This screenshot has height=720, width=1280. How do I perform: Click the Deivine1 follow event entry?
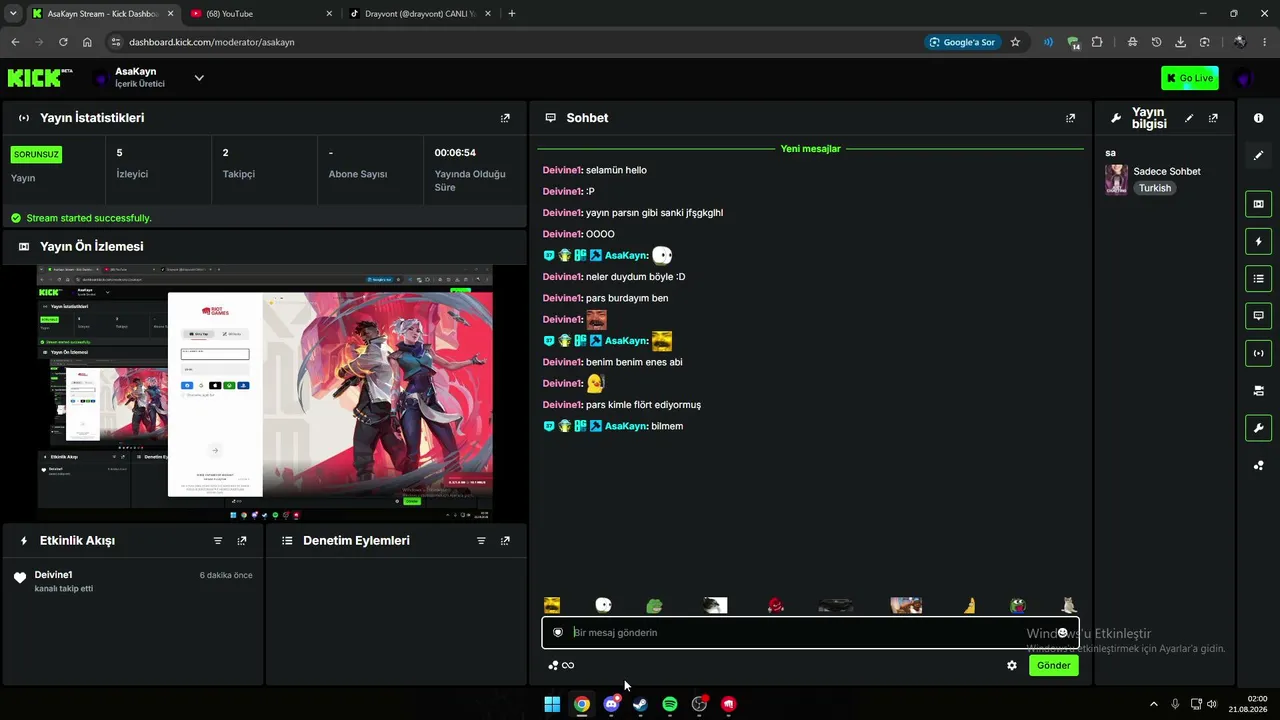click(132, 581)
